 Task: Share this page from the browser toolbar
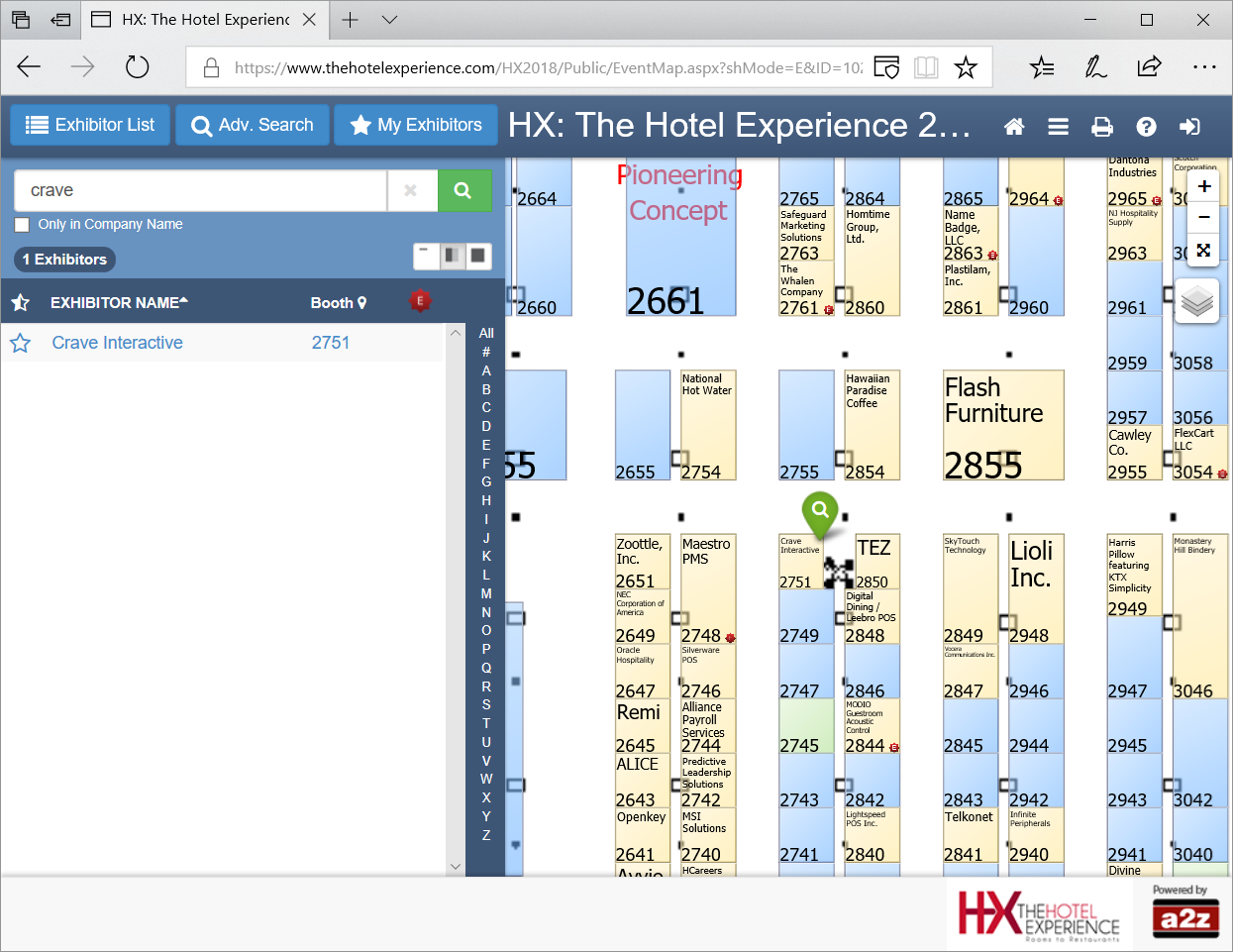tap(1149, 67)
